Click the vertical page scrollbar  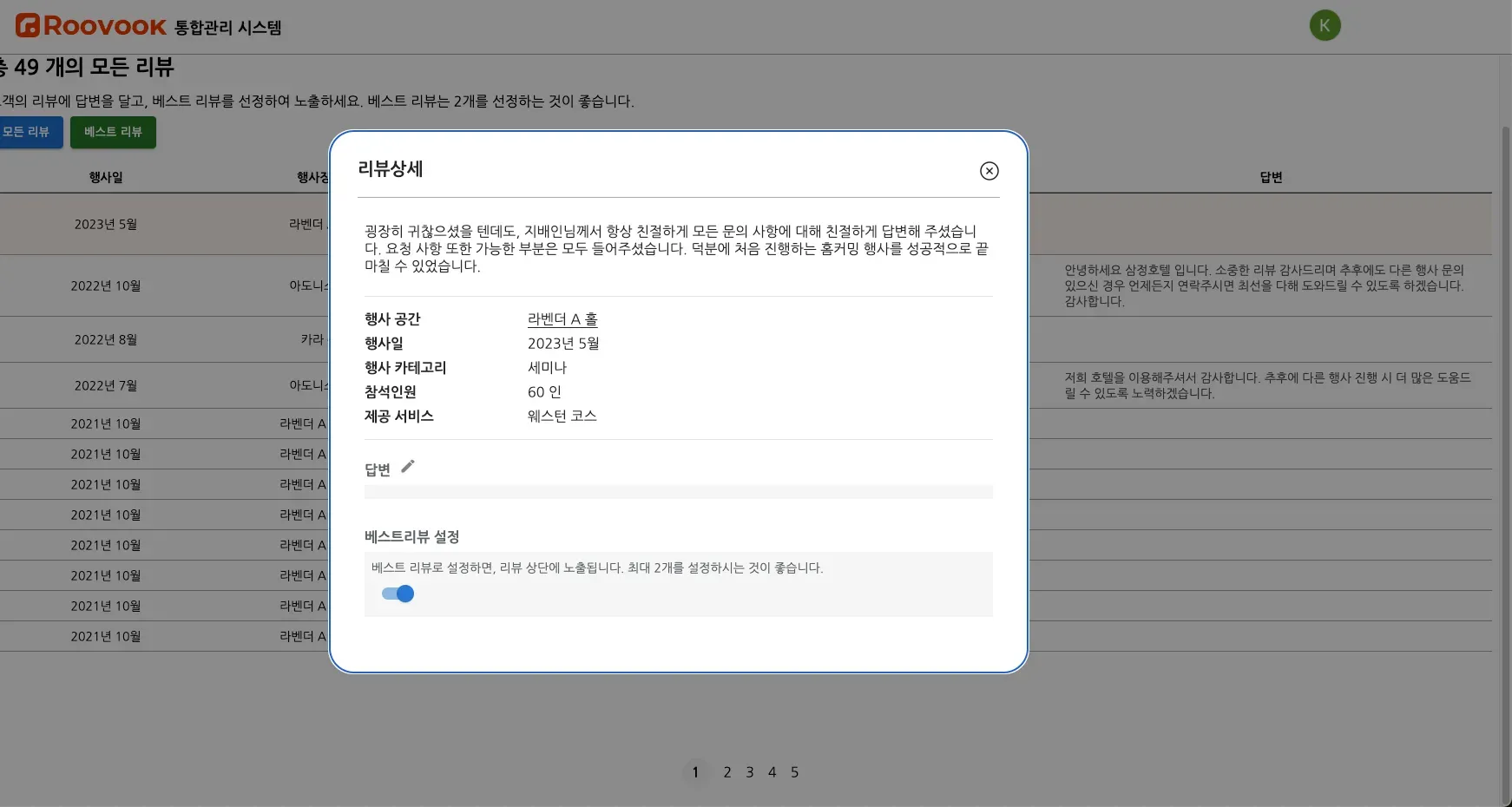(x=1506, y=434)
